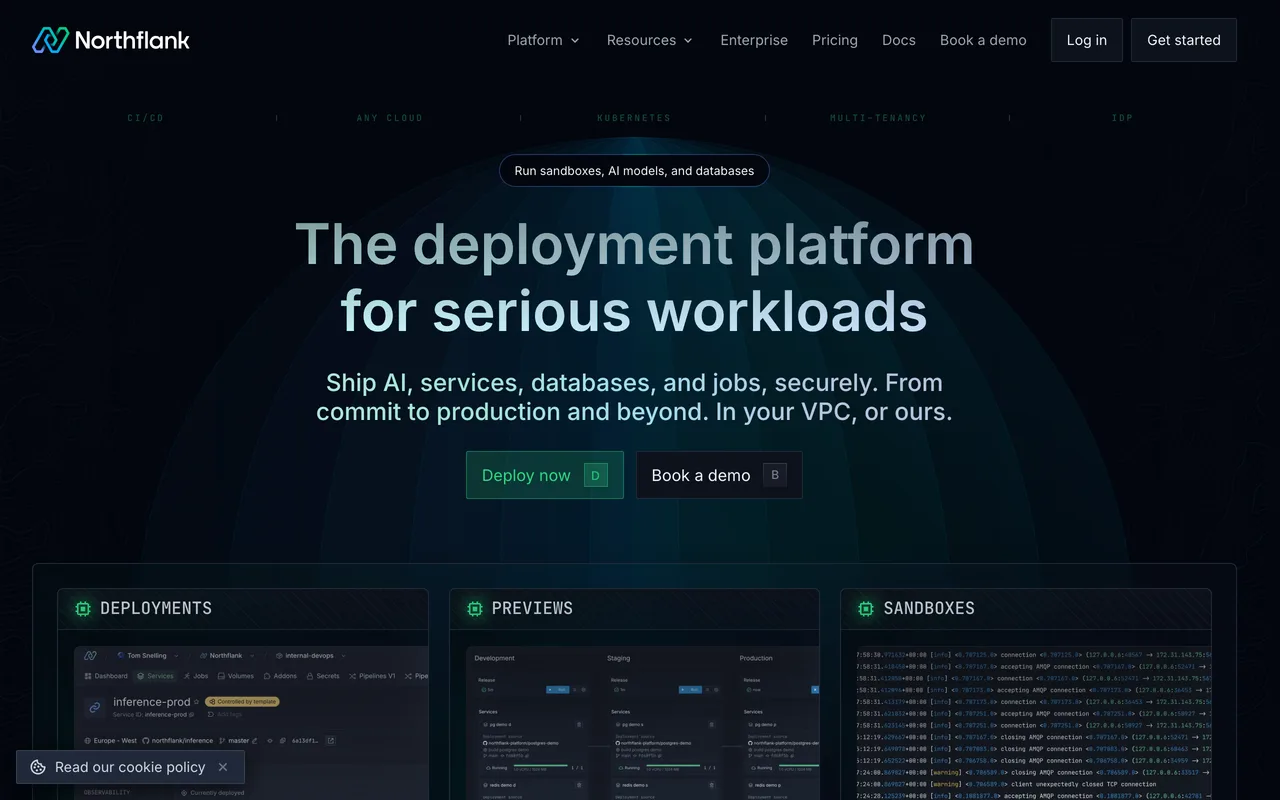Open the internal-devops project dropdown
Screen dimensions: 1280x800
[x=311, y=656]
